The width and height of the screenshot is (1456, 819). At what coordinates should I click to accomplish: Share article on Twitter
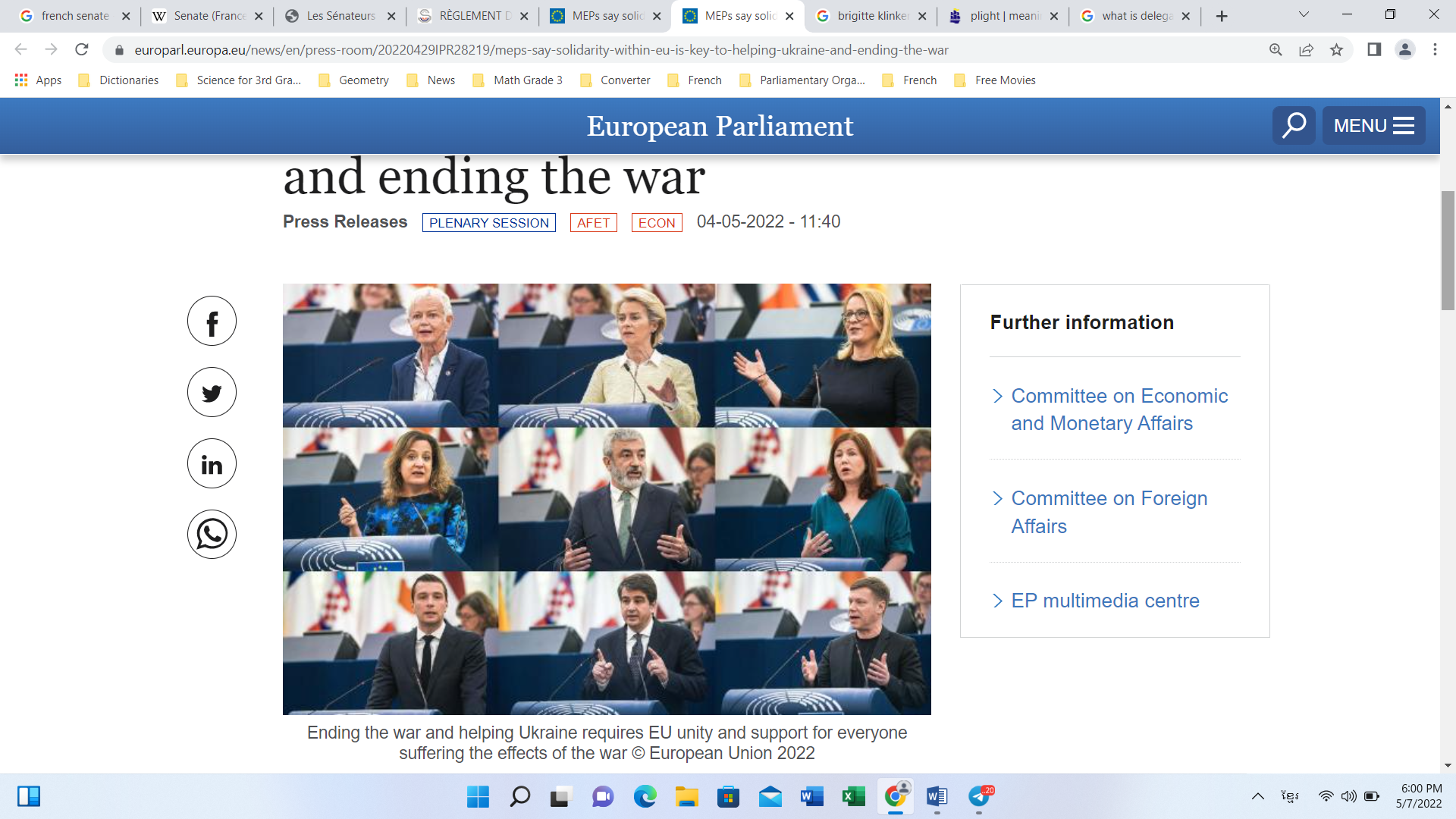click(x=212, y=392)
